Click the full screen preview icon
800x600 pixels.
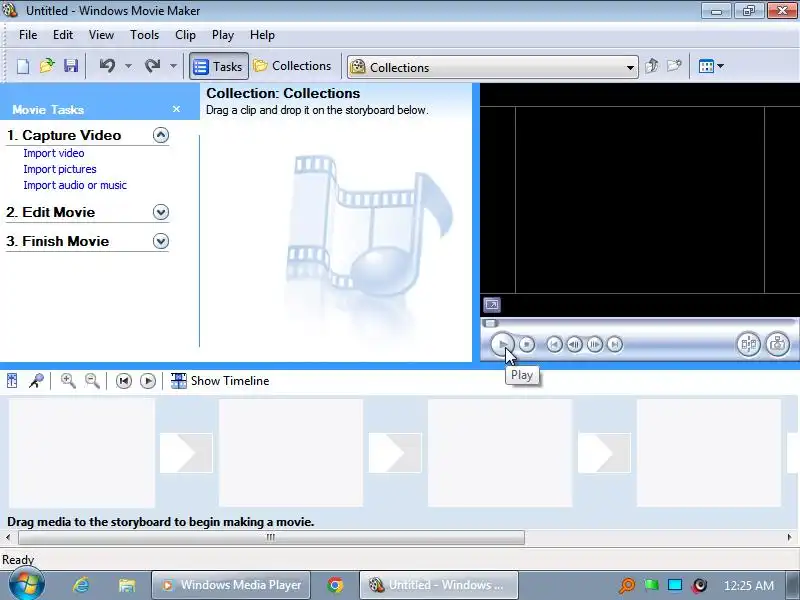(x=492, y=305)
